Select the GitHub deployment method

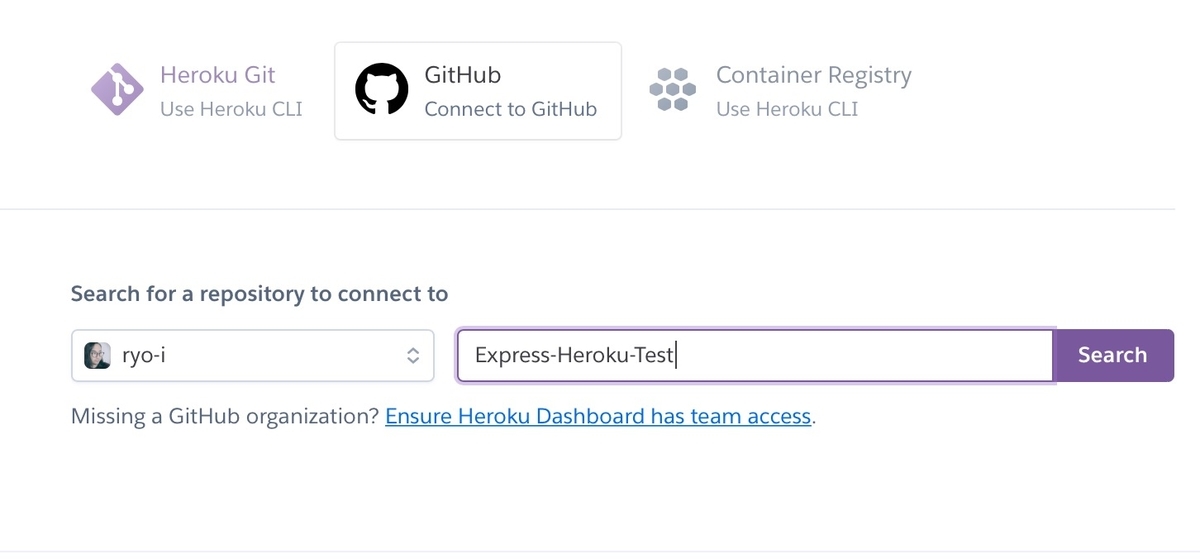[x=478, y=91]
